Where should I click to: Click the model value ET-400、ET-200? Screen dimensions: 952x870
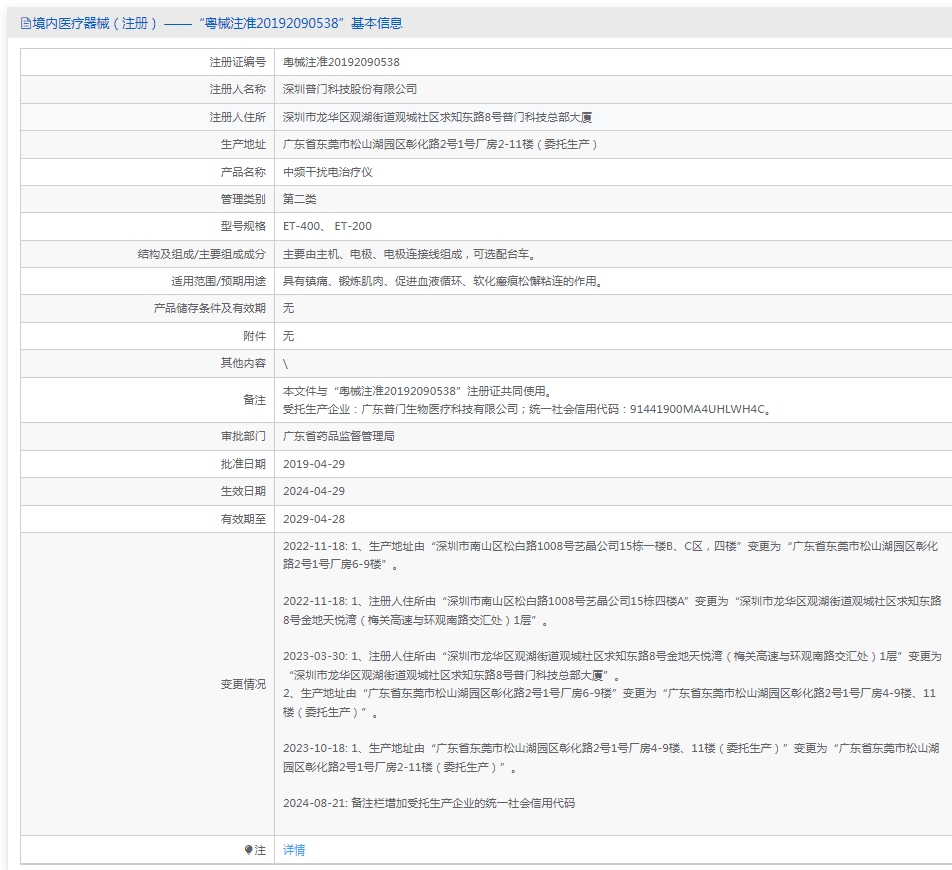coord(327,226)
